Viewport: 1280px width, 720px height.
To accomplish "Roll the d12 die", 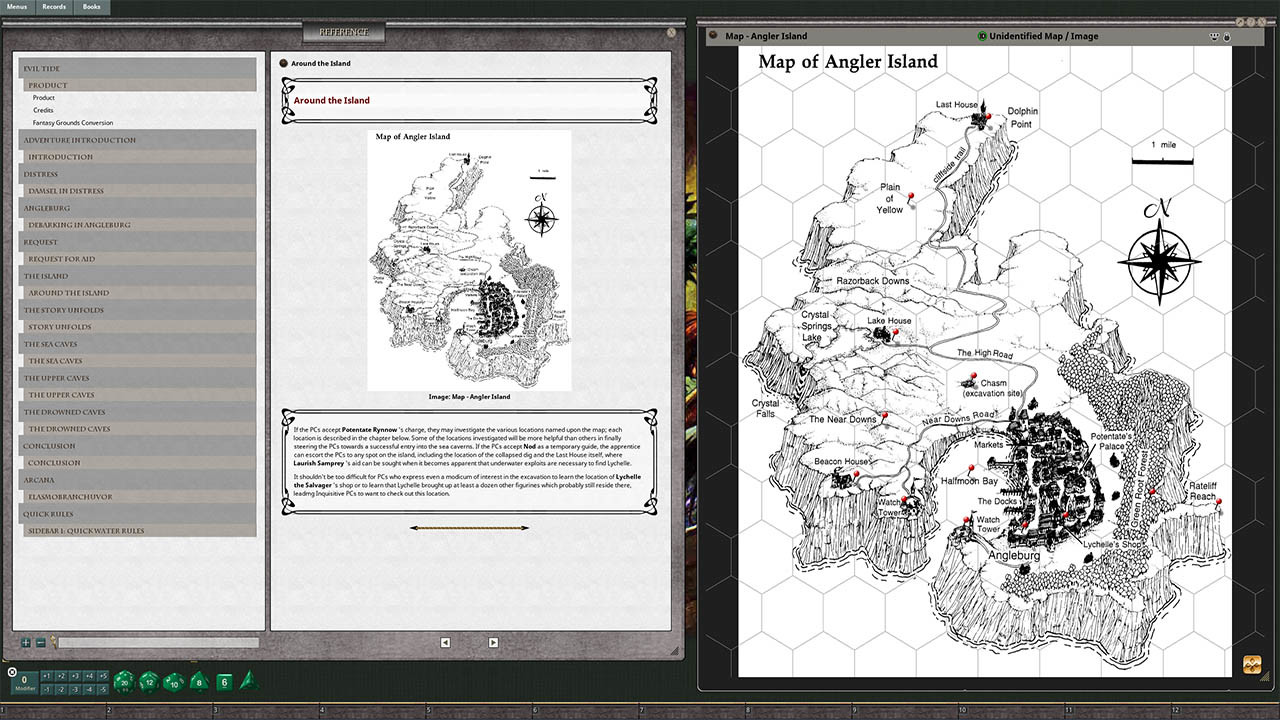I will pos(150,682).
